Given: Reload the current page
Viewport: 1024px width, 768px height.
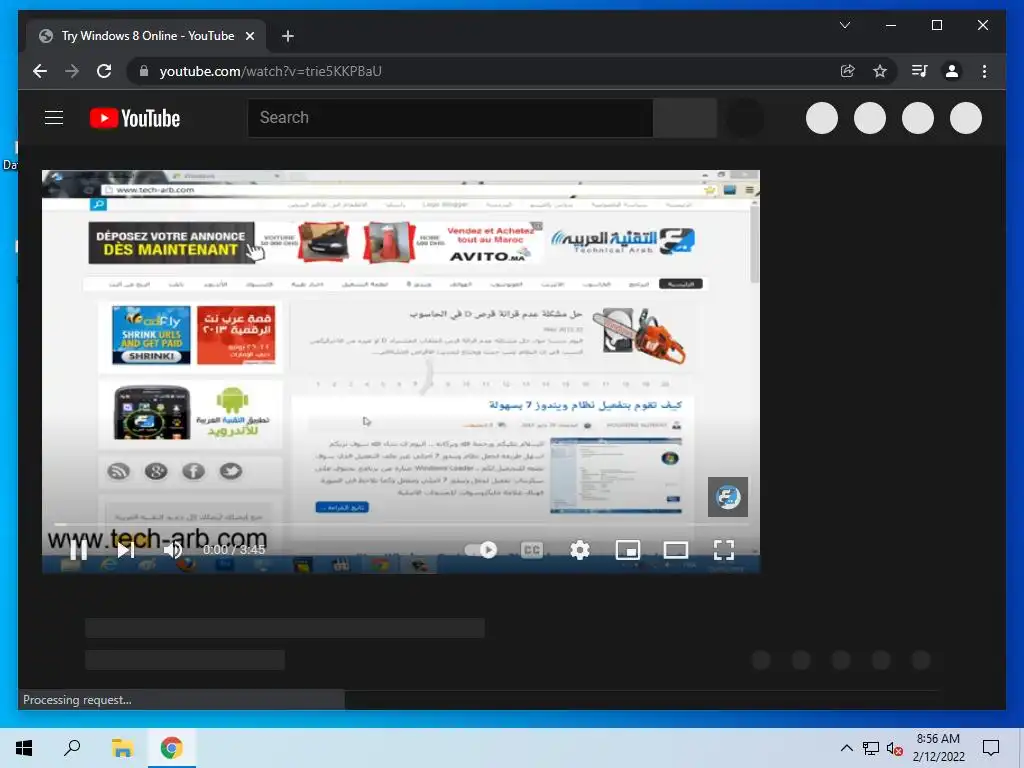Looking at the screenshot, I should click(104, 71).
